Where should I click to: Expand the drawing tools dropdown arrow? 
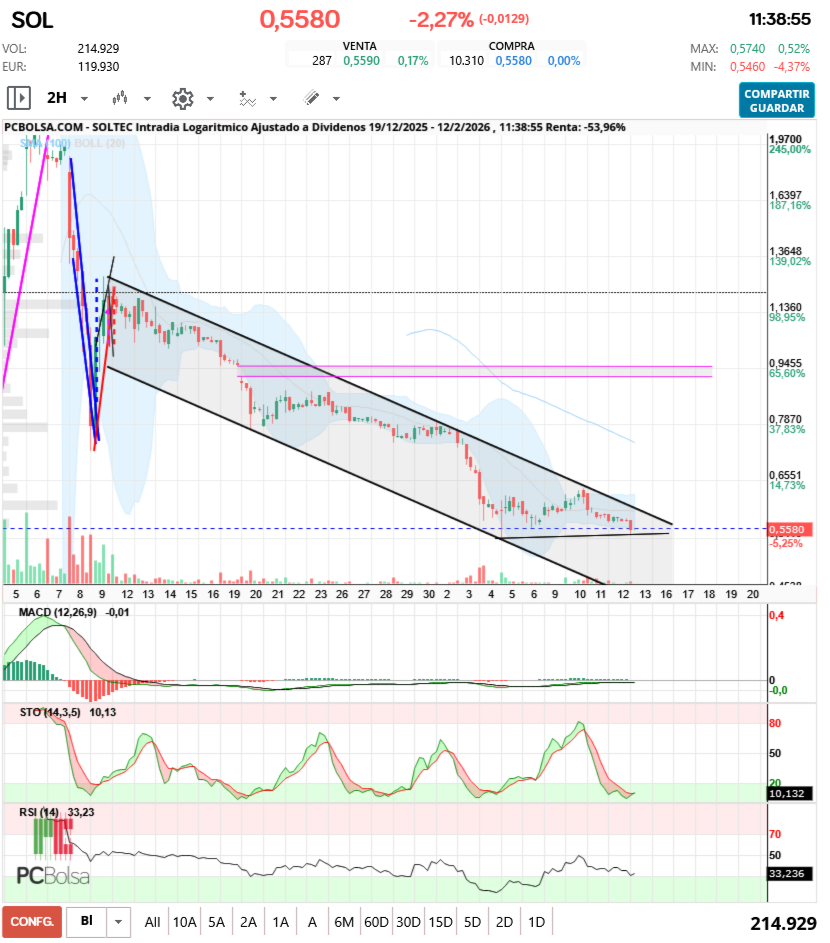tap(336, 99)
